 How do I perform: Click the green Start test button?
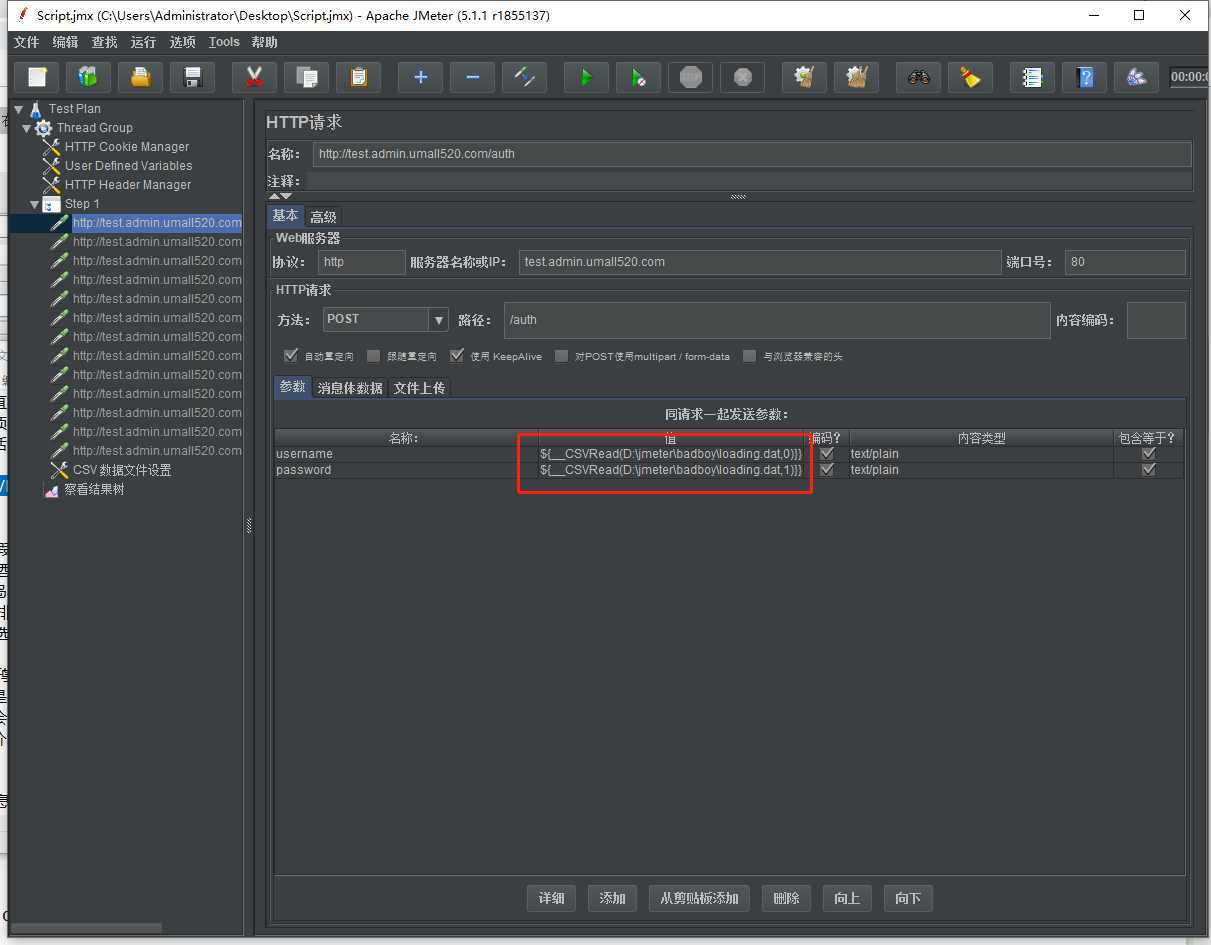click(586, 77)
